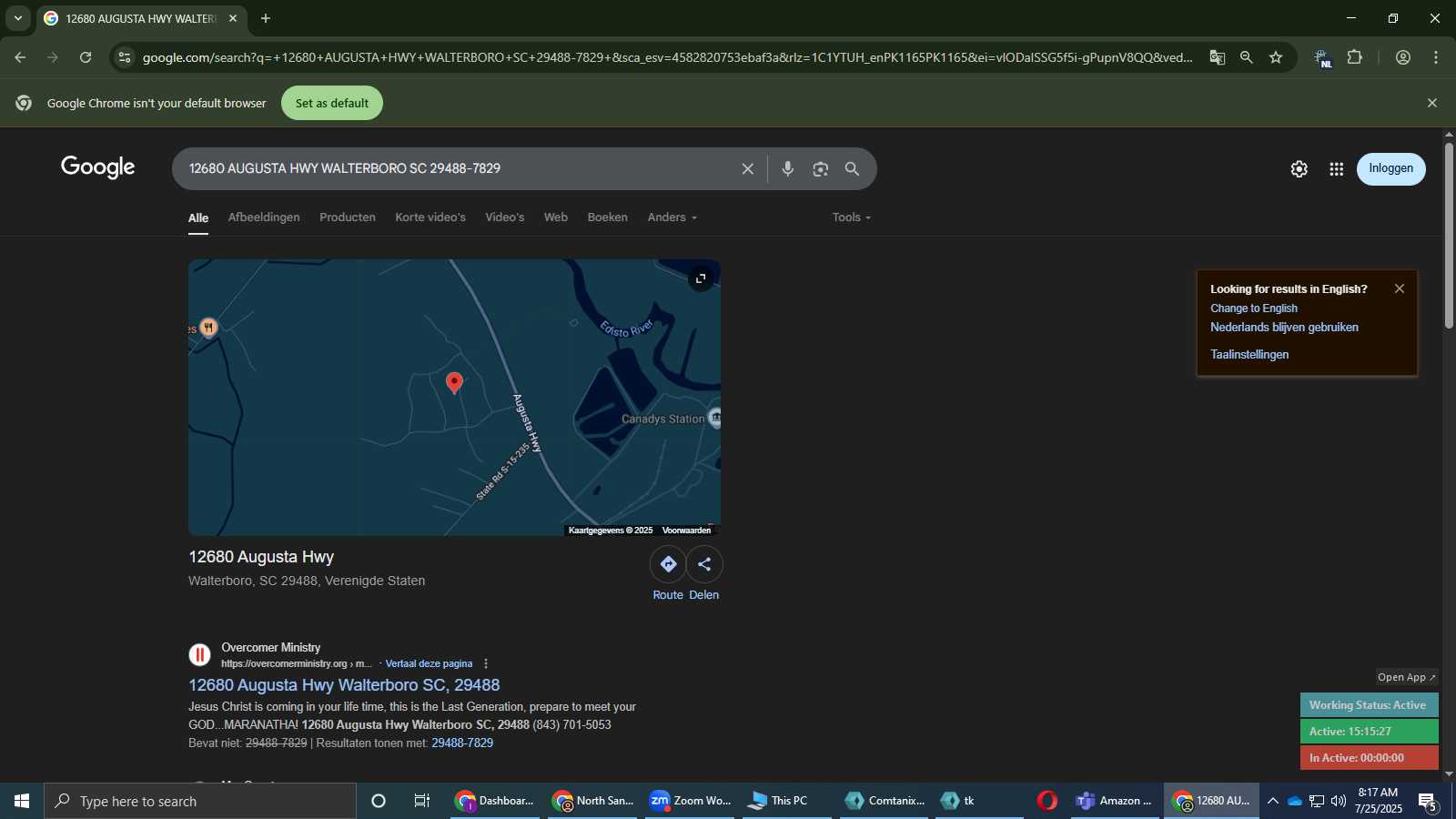Click the red map location pin
Screen dimensions: 1456x819
[x=454, y=383]
